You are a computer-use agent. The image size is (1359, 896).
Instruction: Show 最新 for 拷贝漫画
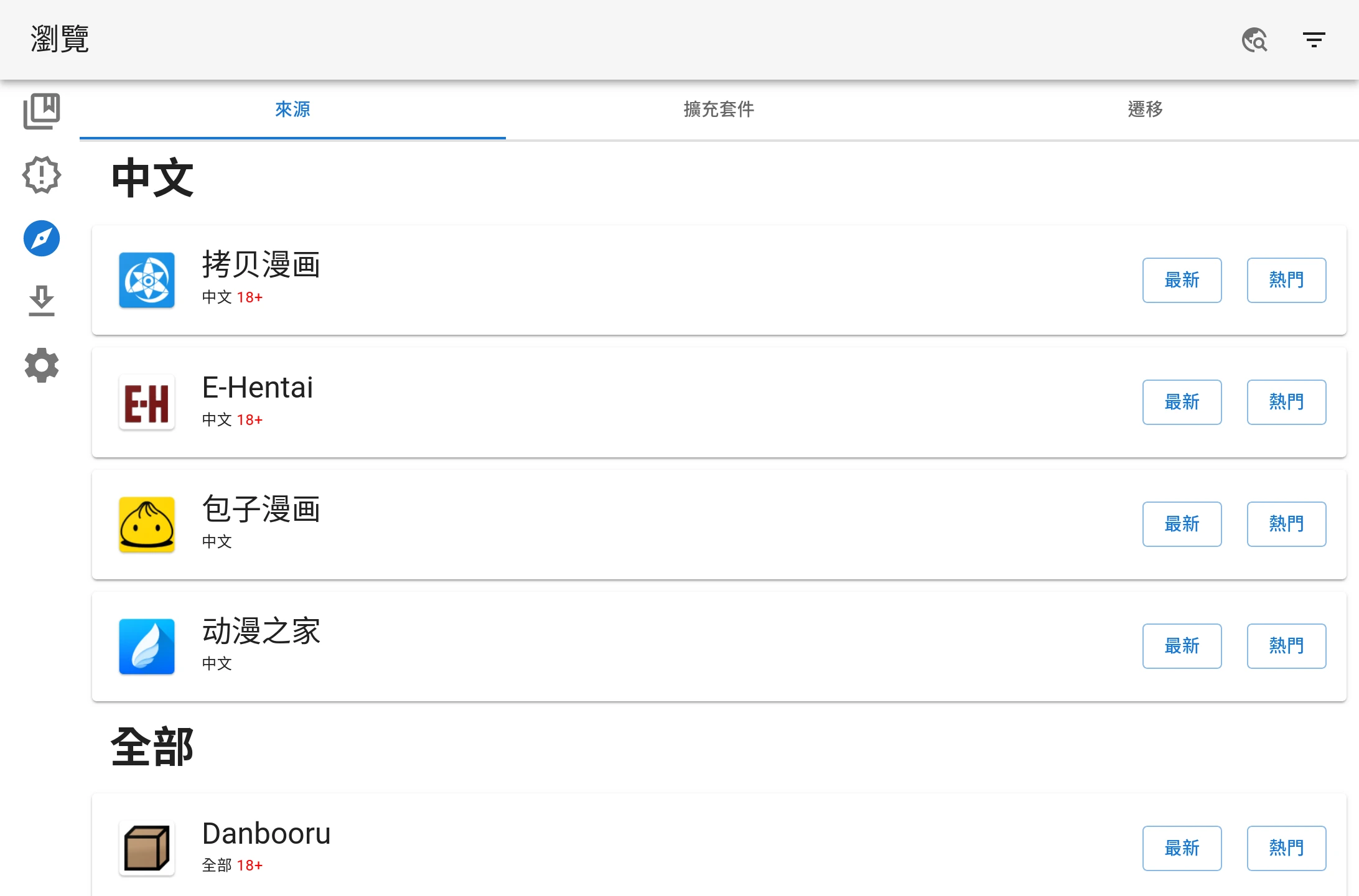coord(1182,280)
